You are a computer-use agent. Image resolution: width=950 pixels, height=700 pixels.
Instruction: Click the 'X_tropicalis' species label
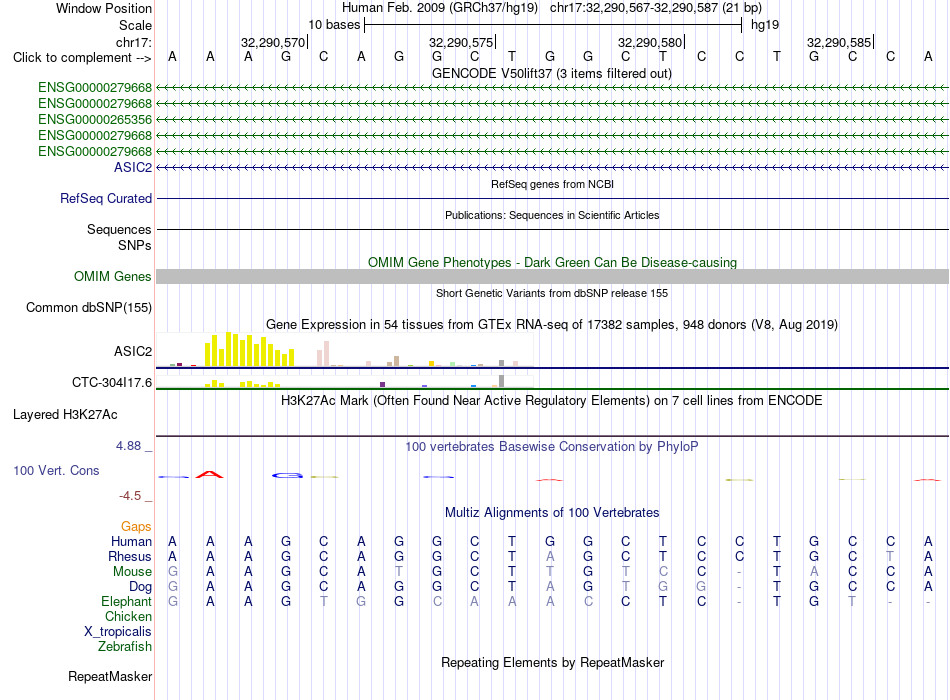pos(118,632)
